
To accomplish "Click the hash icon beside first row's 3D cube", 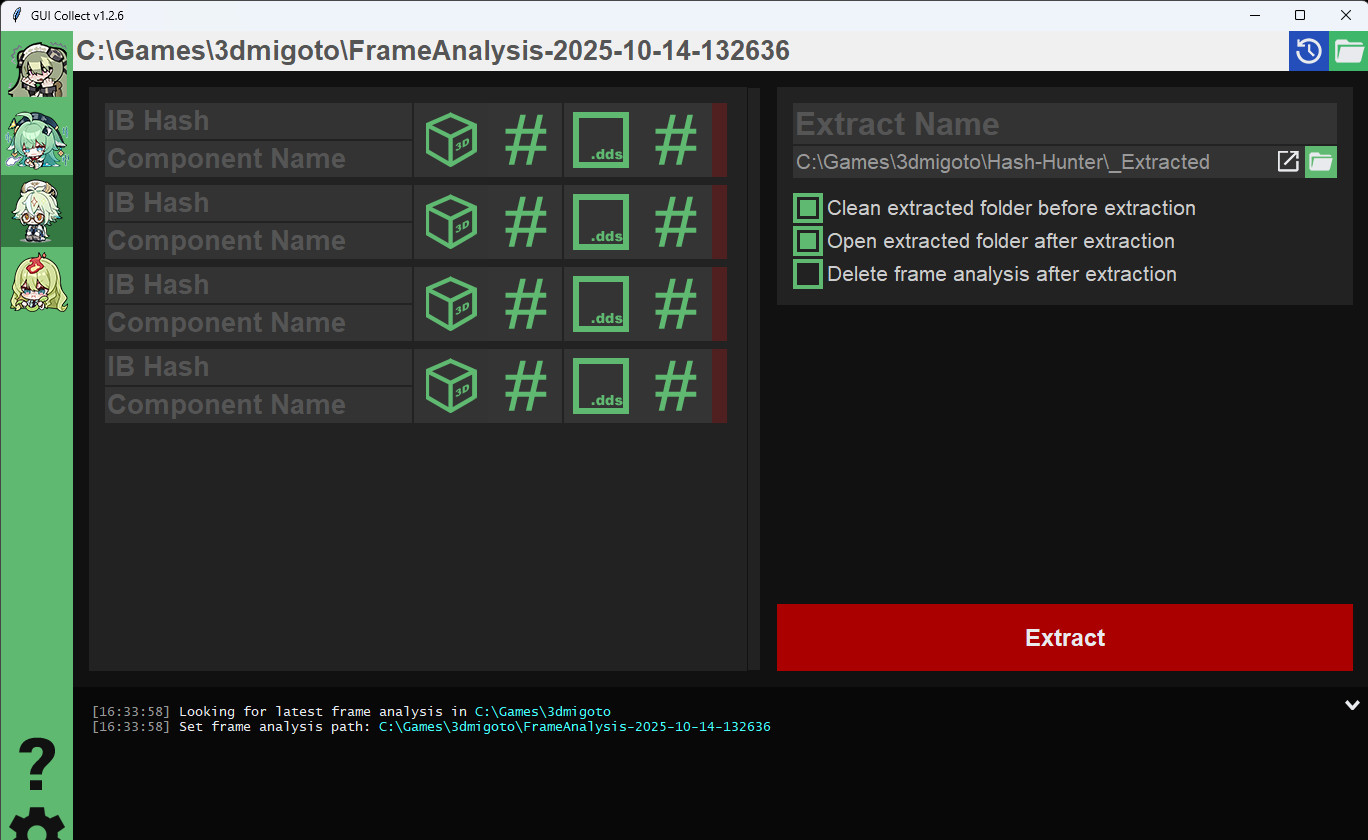I will tap(526, 140).
